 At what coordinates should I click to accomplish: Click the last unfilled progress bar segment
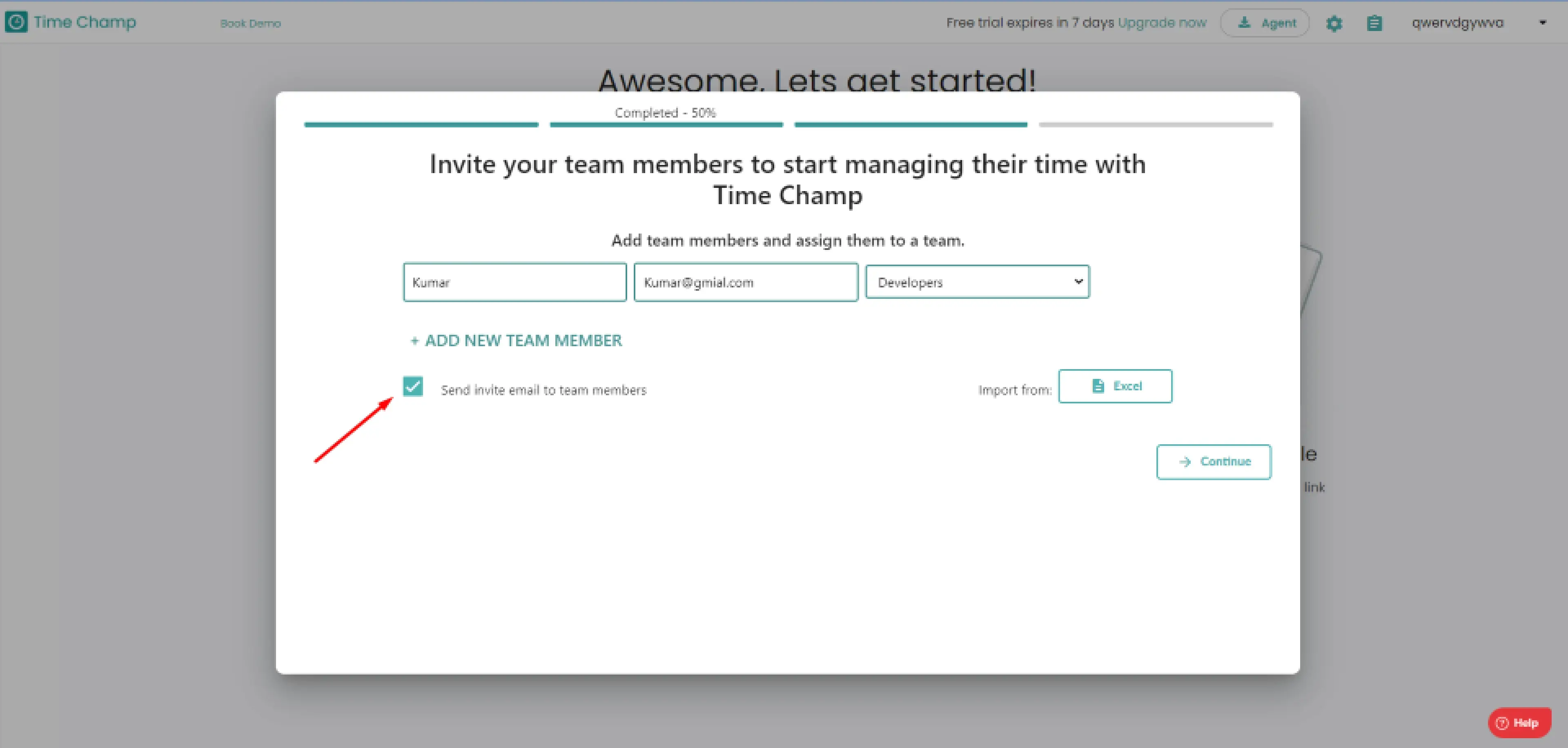pyautogui.click(x=1155, y=125)
